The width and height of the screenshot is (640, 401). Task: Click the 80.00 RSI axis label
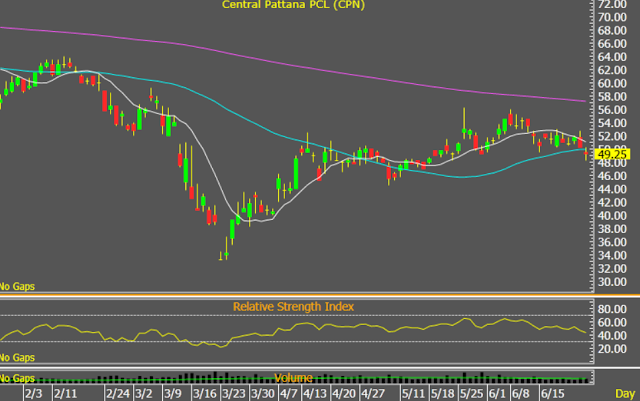612,309
